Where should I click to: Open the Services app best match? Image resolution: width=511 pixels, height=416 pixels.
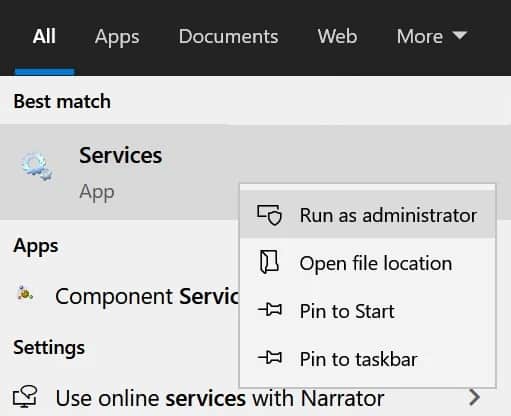120,172
